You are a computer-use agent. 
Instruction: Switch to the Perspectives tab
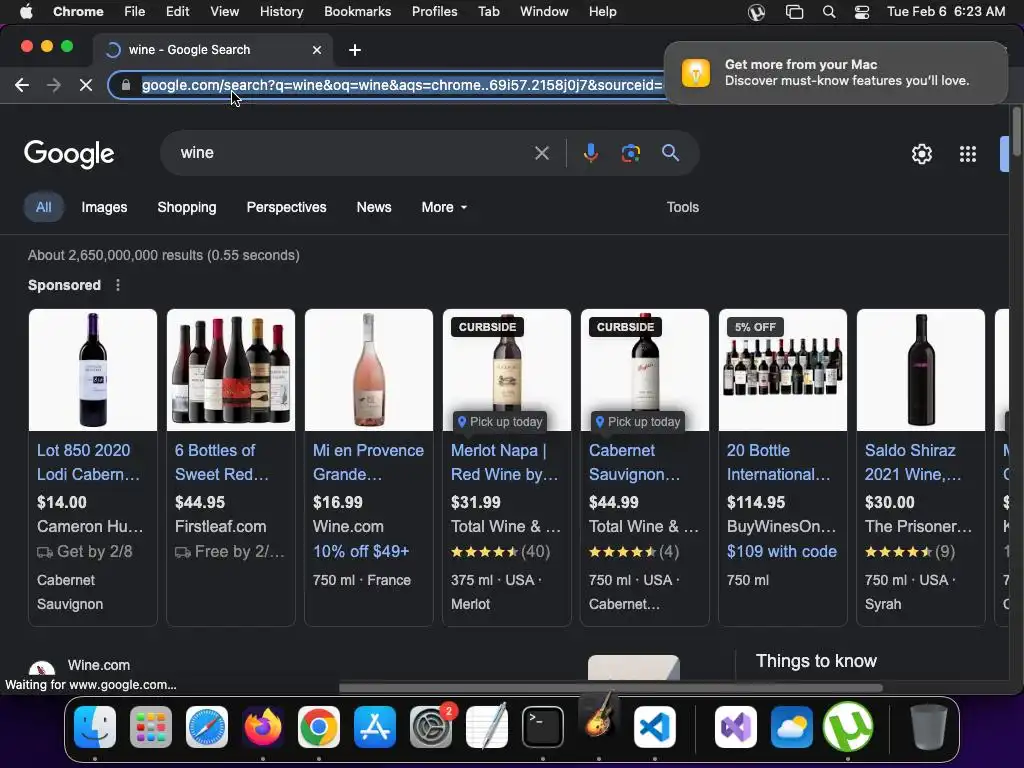click(x=286, y=207)
